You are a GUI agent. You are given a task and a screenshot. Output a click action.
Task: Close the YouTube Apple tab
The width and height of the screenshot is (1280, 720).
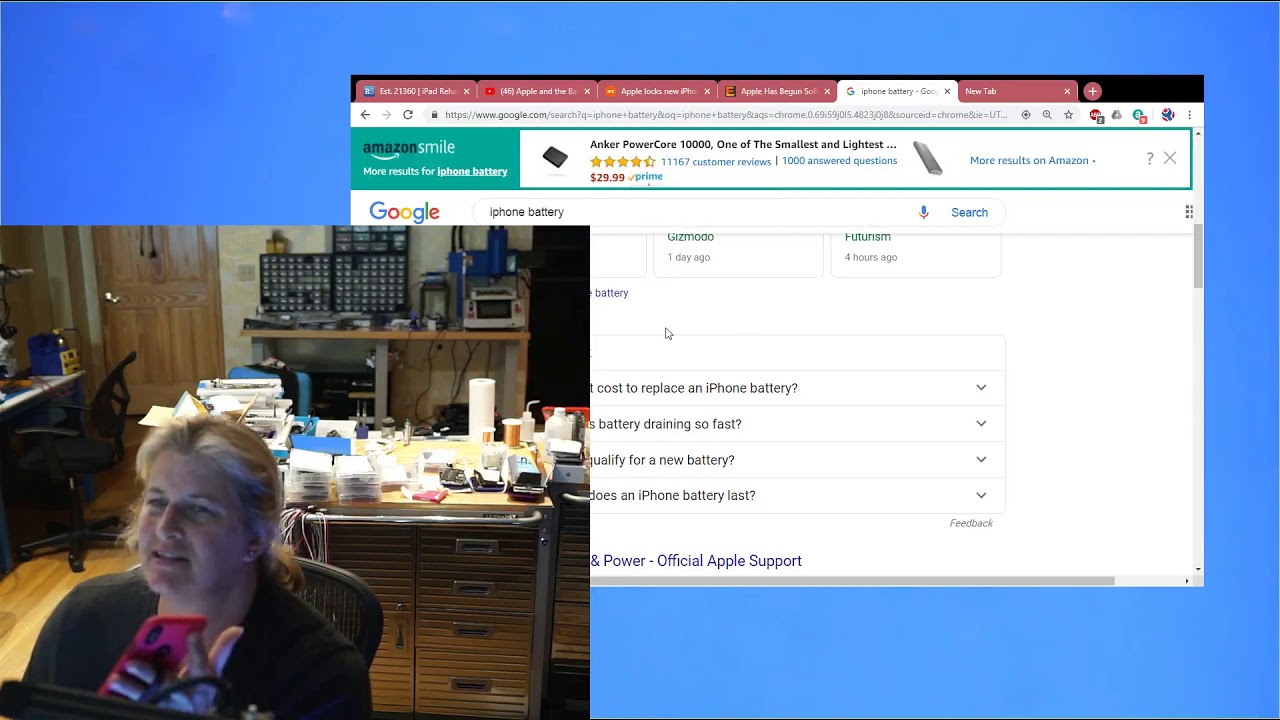587,91
